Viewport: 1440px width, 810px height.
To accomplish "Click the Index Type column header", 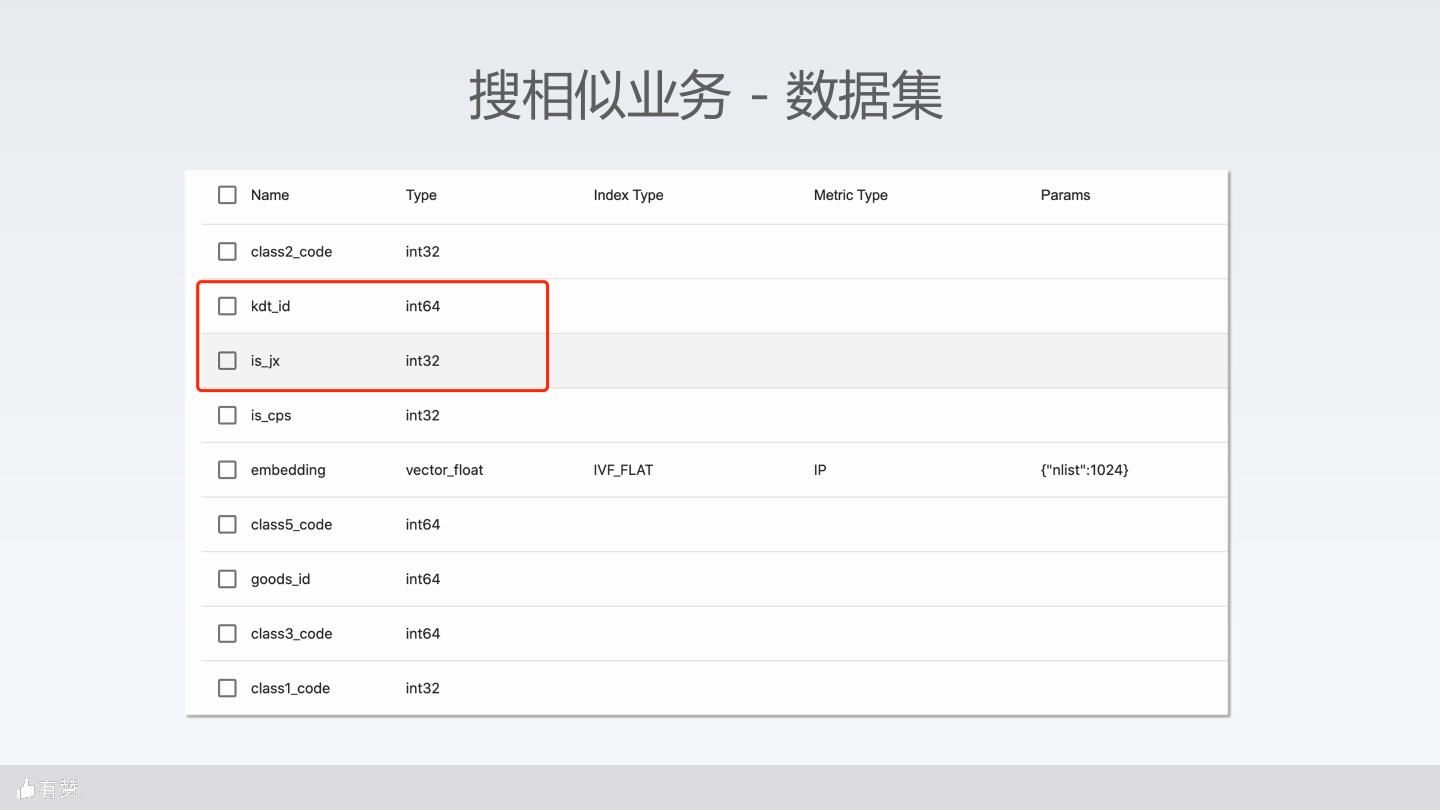I will [x=628, y=195].
